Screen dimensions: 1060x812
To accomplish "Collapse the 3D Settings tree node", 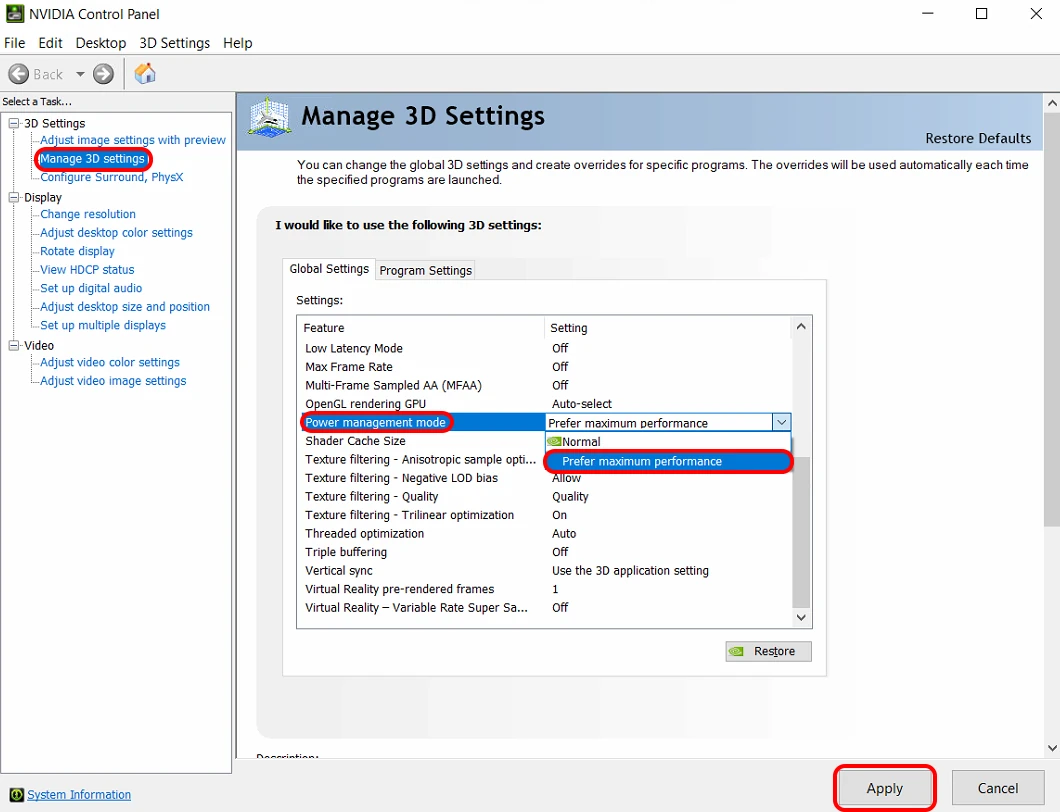I will click(14, 123).
